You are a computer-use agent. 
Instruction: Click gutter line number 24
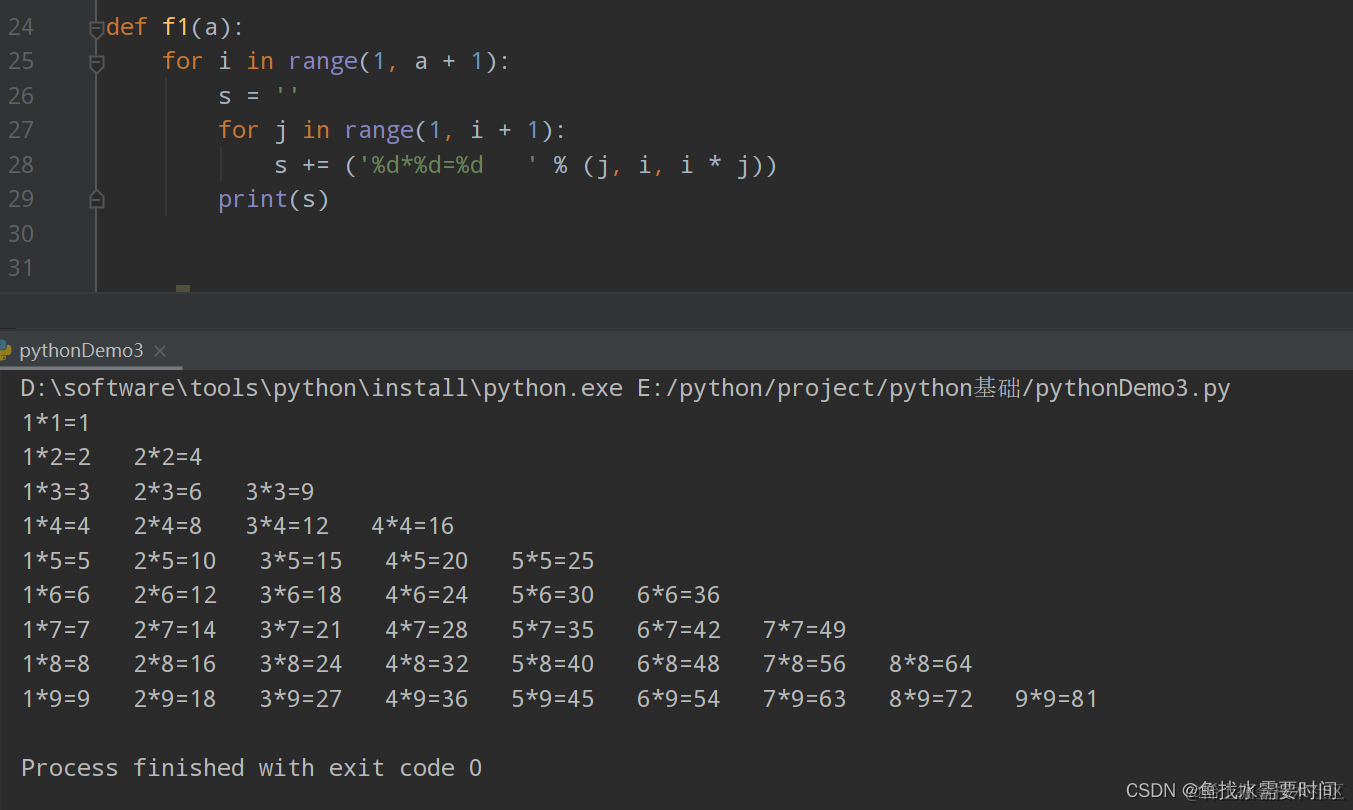pyautogui.click(x=21, y=27)
